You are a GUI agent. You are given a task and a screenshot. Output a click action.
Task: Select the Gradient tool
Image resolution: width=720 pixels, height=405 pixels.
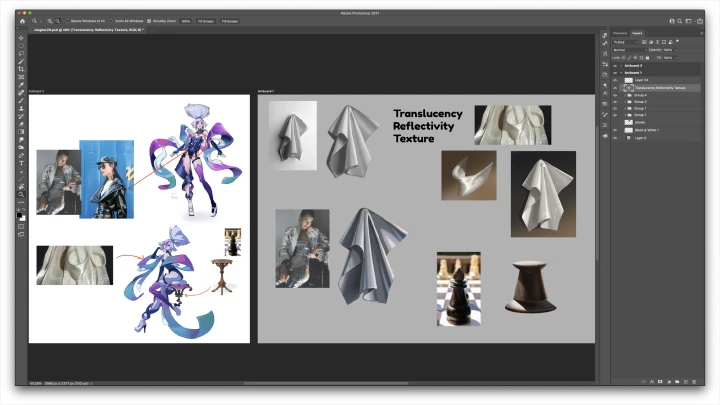click(x=21, y=132)
